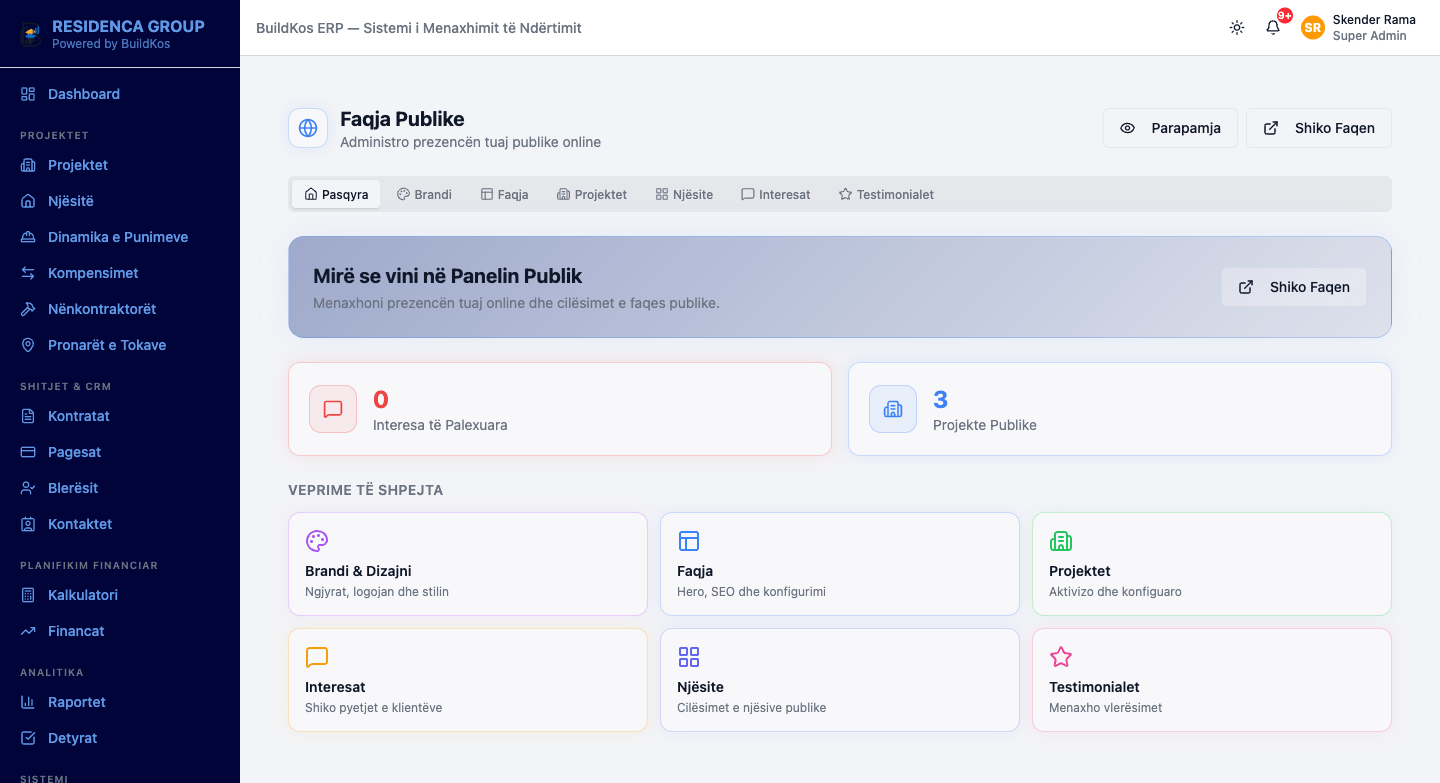The height and width of the screenshot is (783, 1440).
Task: Open the Faqja tab
Action: tap(504, 194)
